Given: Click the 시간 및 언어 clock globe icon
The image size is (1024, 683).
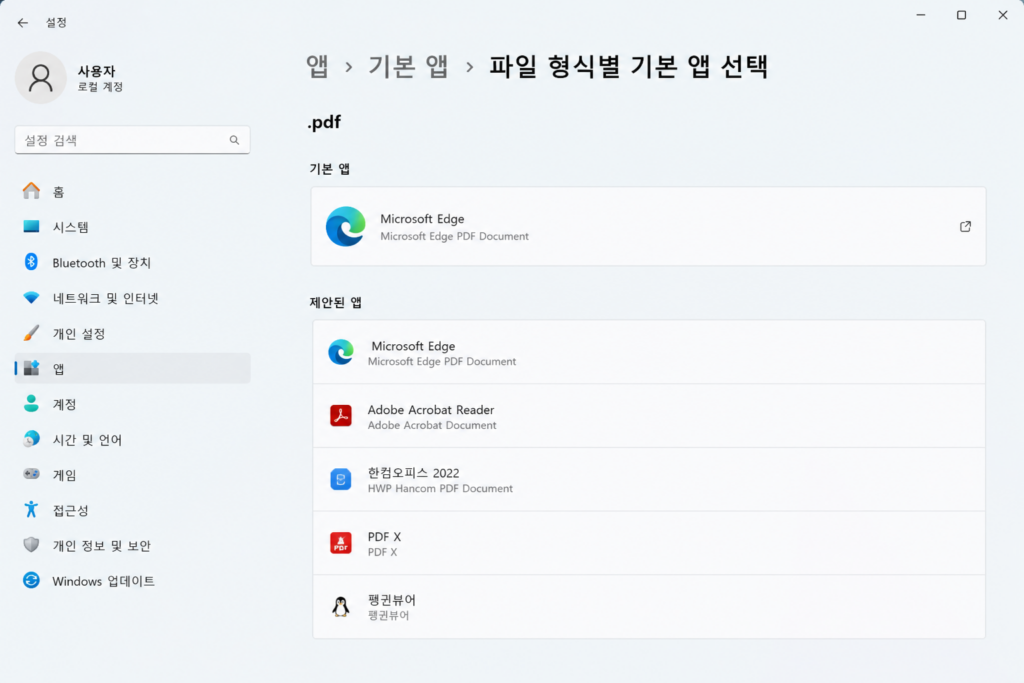Looking at the screenshot, I should pos(31,439).
